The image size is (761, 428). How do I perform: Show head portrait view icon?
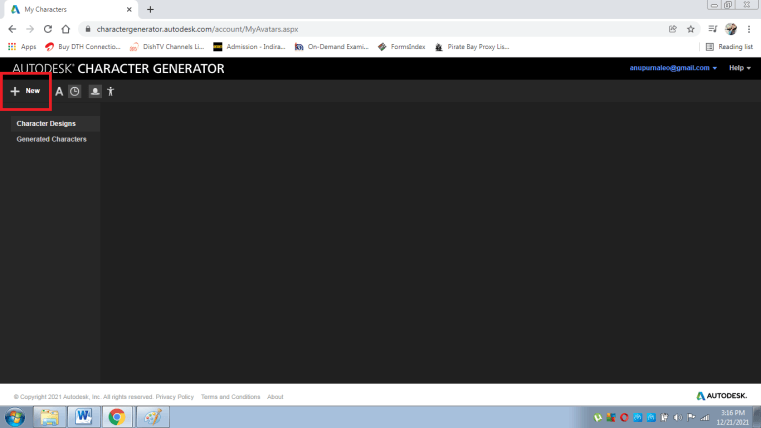[x=95, y=91]
